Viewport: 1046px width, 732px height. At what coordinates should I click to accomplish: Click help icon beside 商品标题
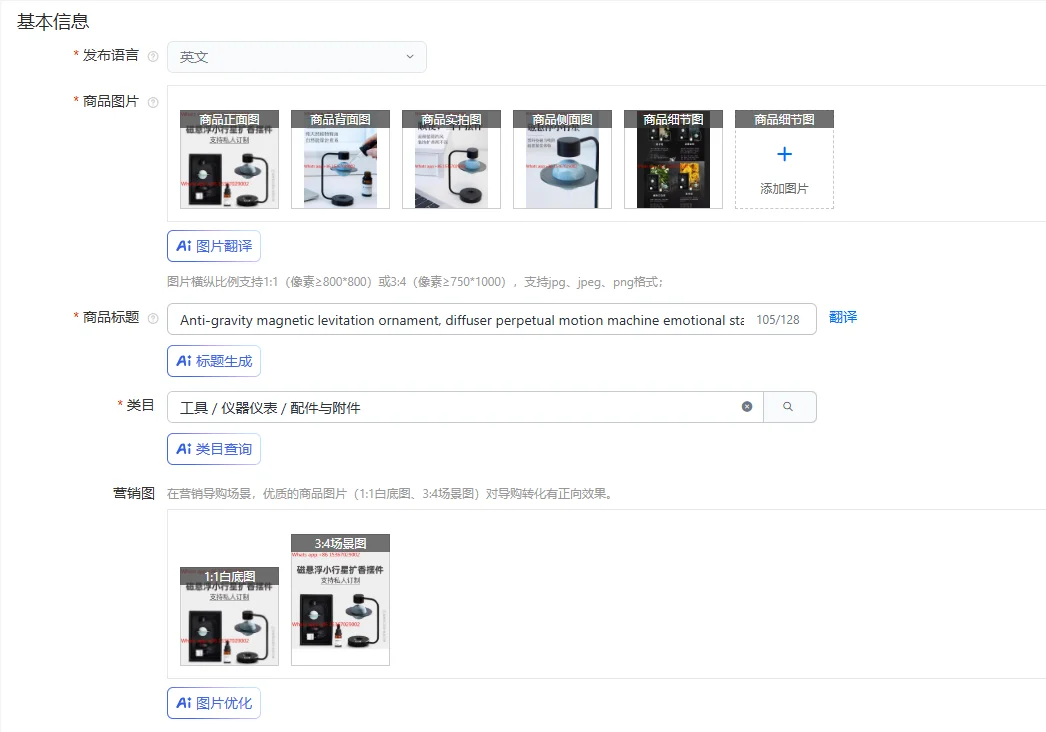(x=153, y=318)
